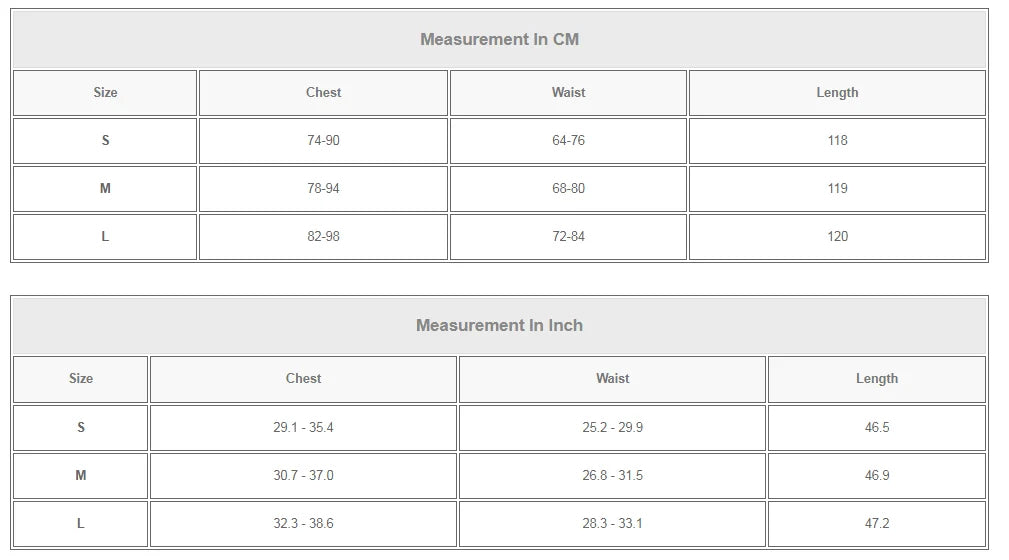Select the 74-90 chest cell

pos(323,140)
